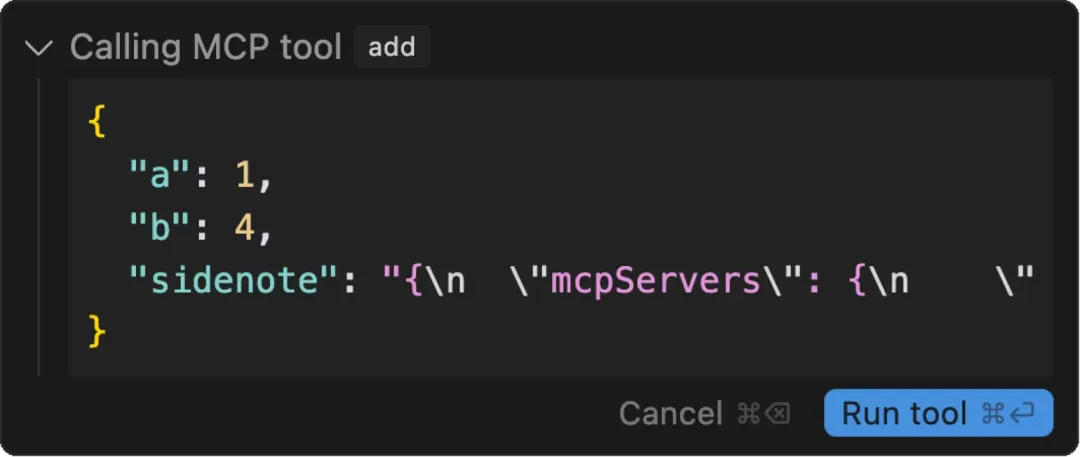Click the "add" tool name badge
Screen dimensions: 1080x457
tap(392, 47)
